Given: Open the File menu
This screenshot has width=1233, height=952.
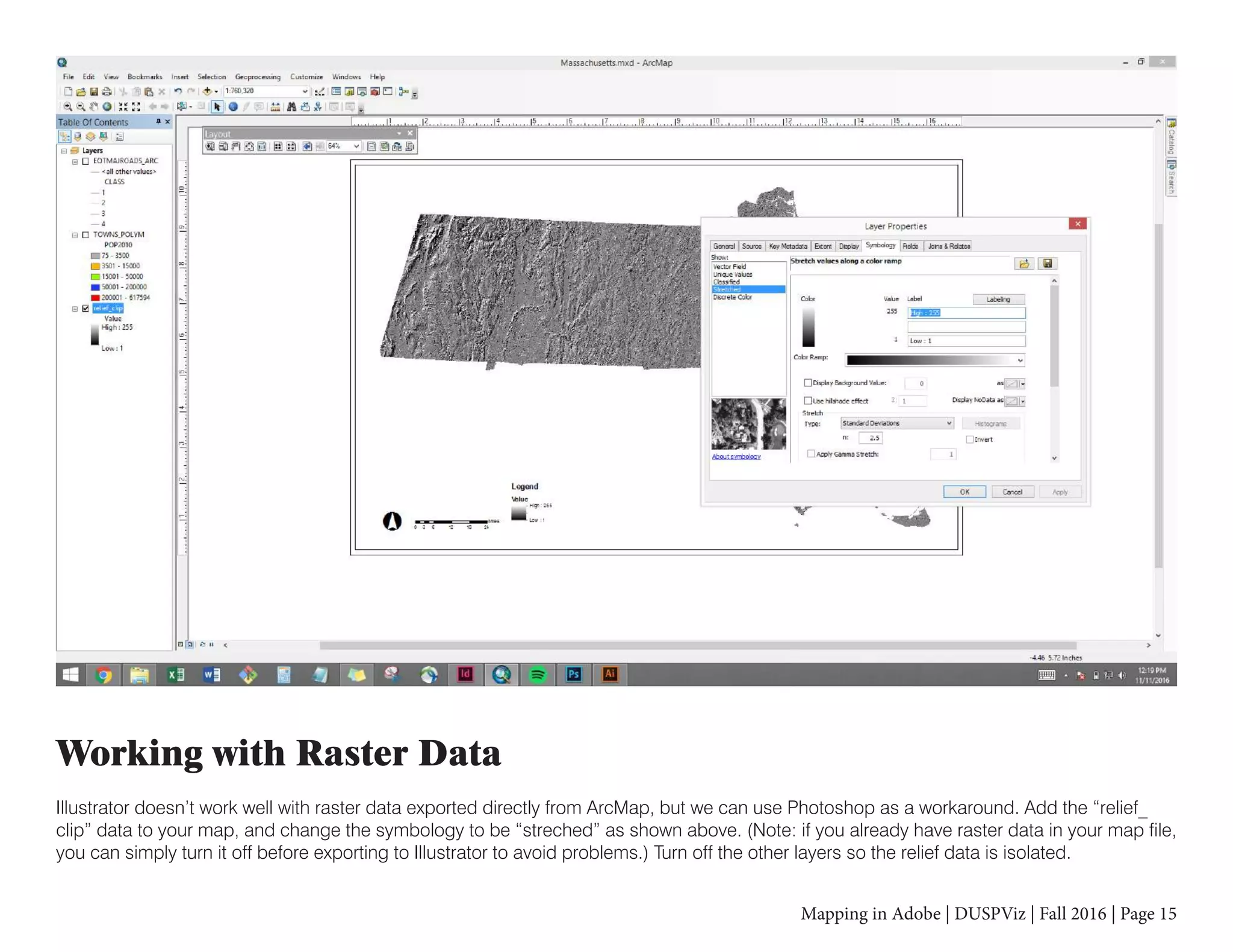Looking at the screenshot, I should [69, 76].
